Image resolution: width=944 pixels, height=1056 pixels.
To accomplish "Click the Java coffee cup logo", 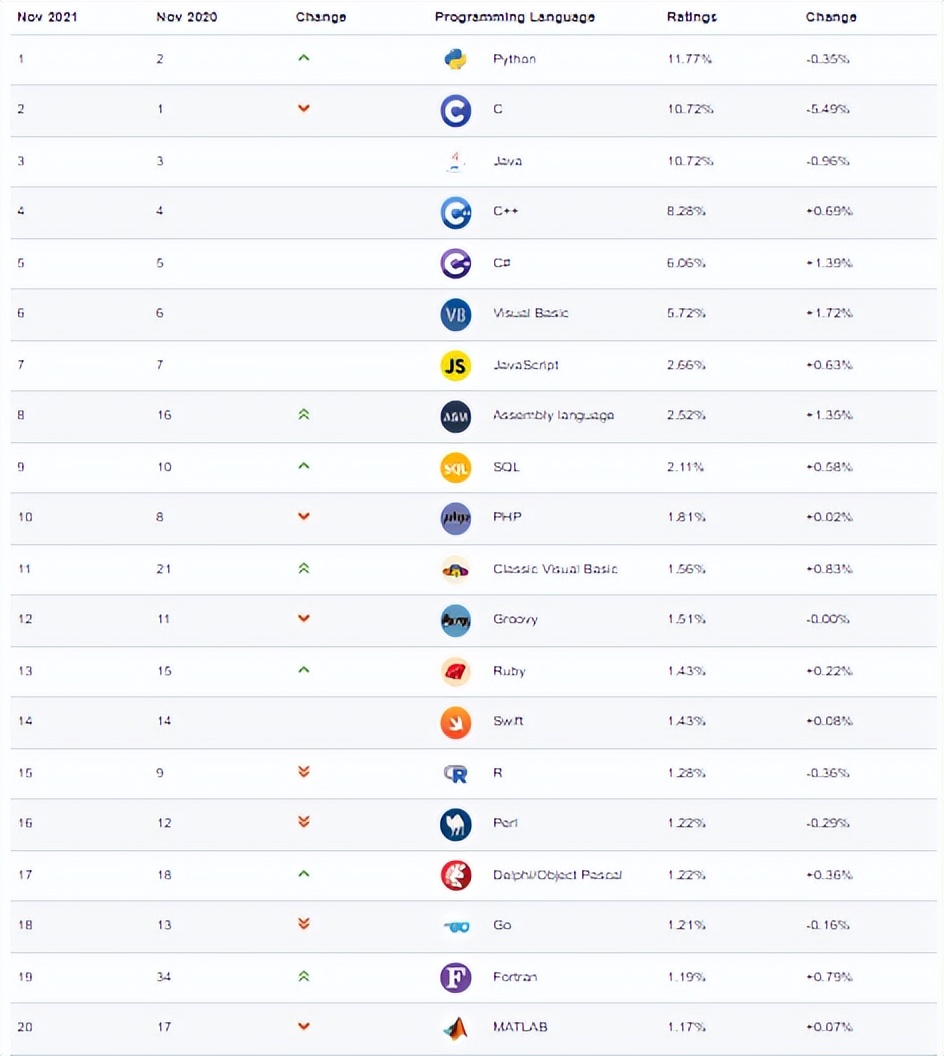I will pyautogui.click(x=455, y=161).
